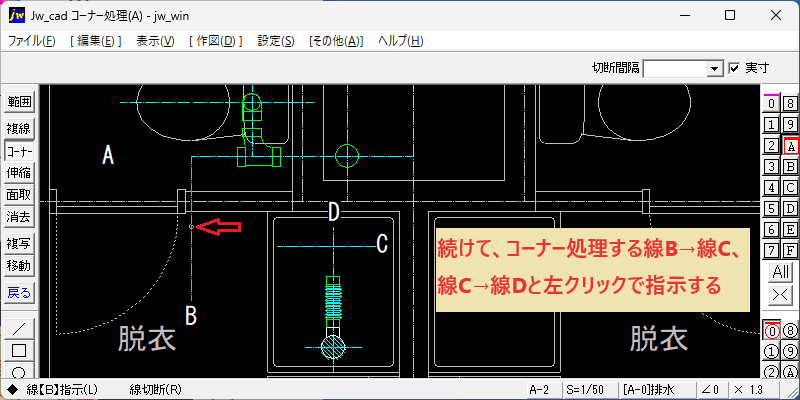Toggle circled layer 8

coord(790,331)
